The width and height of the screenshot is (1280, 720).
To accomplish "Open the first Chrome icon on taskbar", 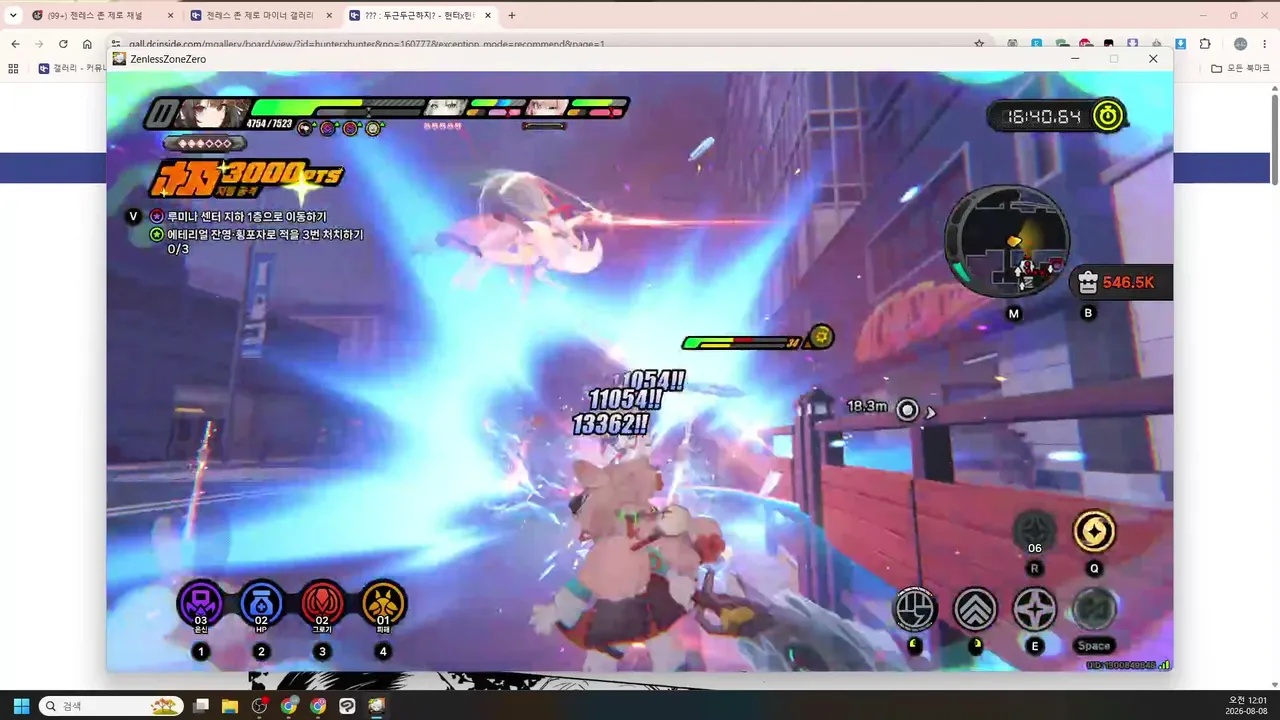I will (289, 706).
